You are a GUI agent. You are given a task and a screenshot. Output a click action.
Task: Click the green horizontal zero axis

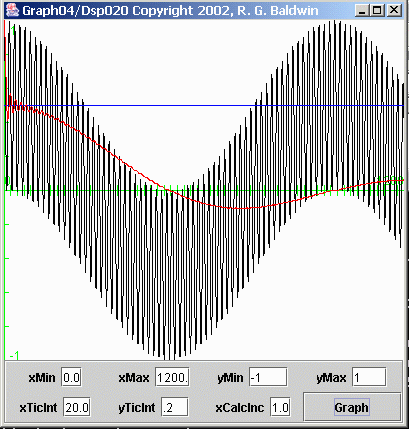point(204,190)
